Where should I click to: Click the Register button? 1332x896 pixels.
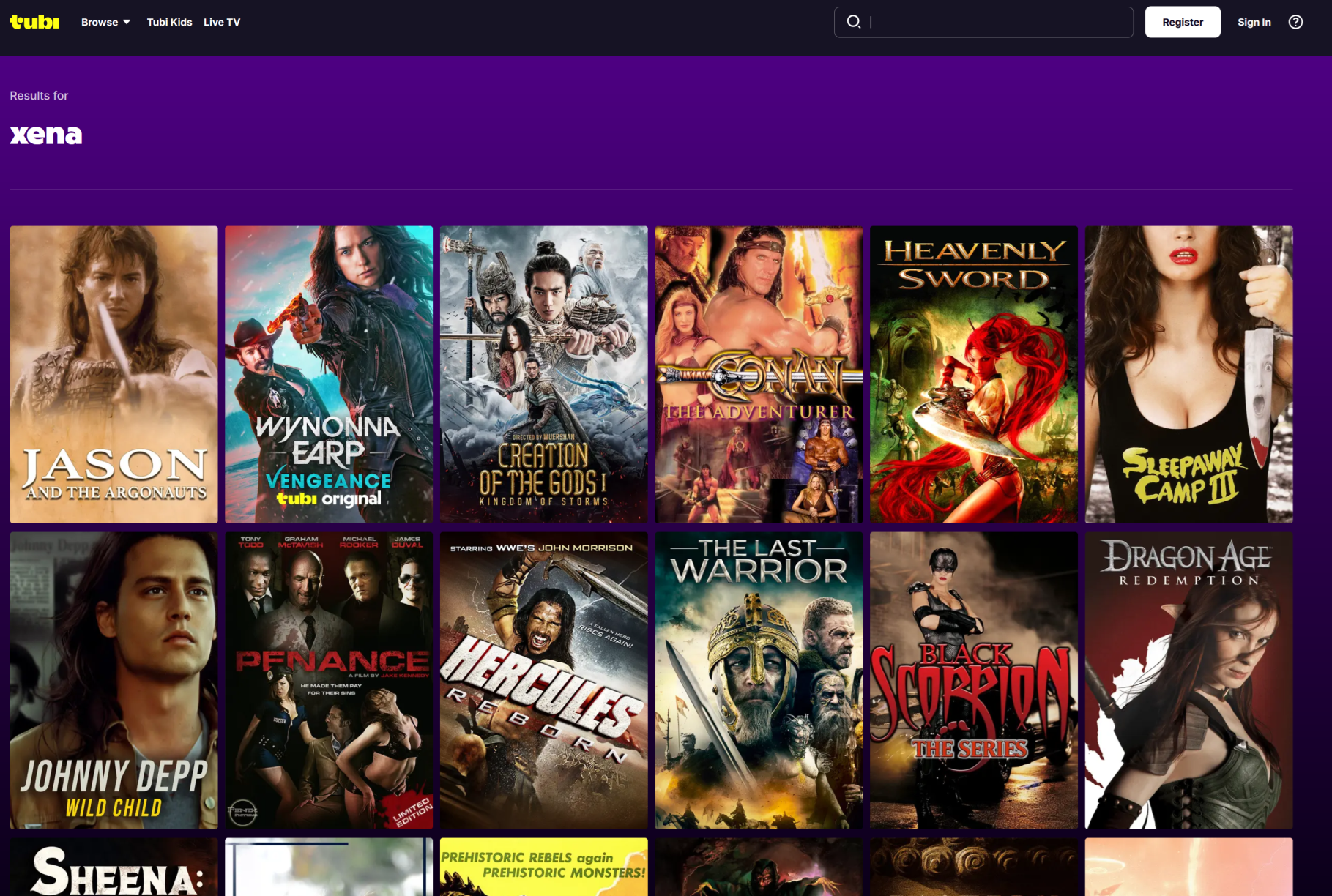pyautogui.click(x=1183, y=22)
